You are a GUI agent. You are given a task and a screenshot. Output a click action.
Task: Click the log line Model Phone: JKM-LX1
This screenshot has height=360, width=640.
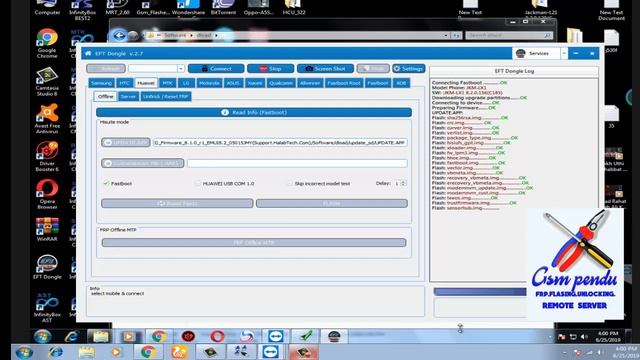click(459, 88)
